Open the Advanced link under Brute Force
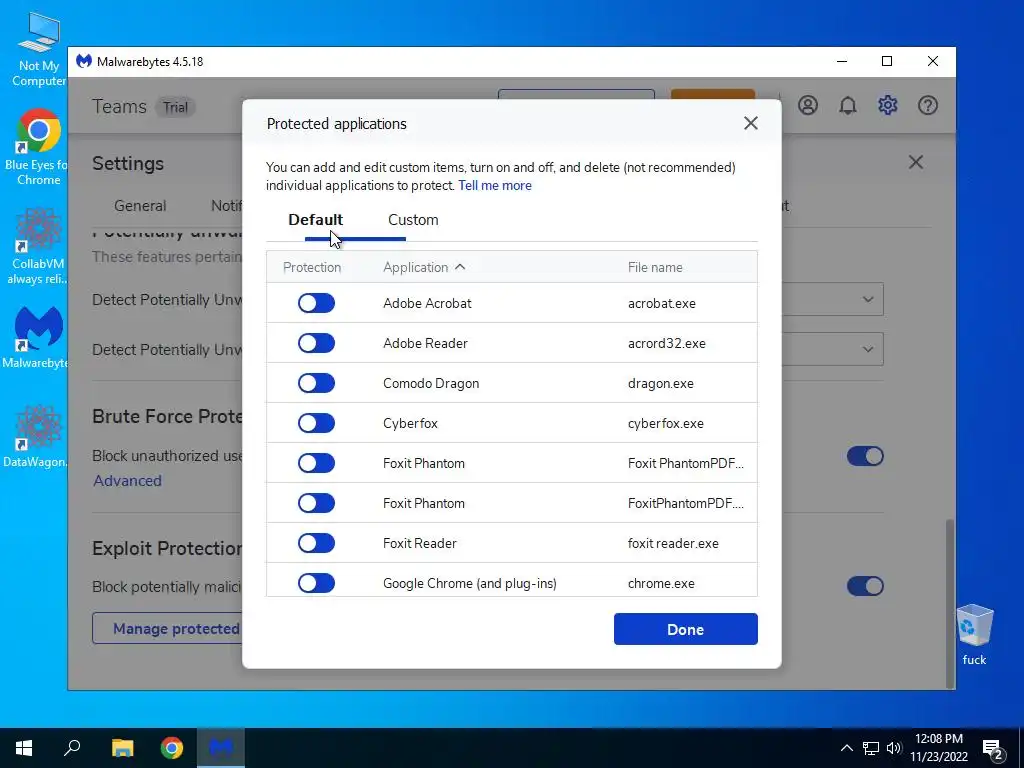The height and width of the screenshot is (768, 1024). 127,481
